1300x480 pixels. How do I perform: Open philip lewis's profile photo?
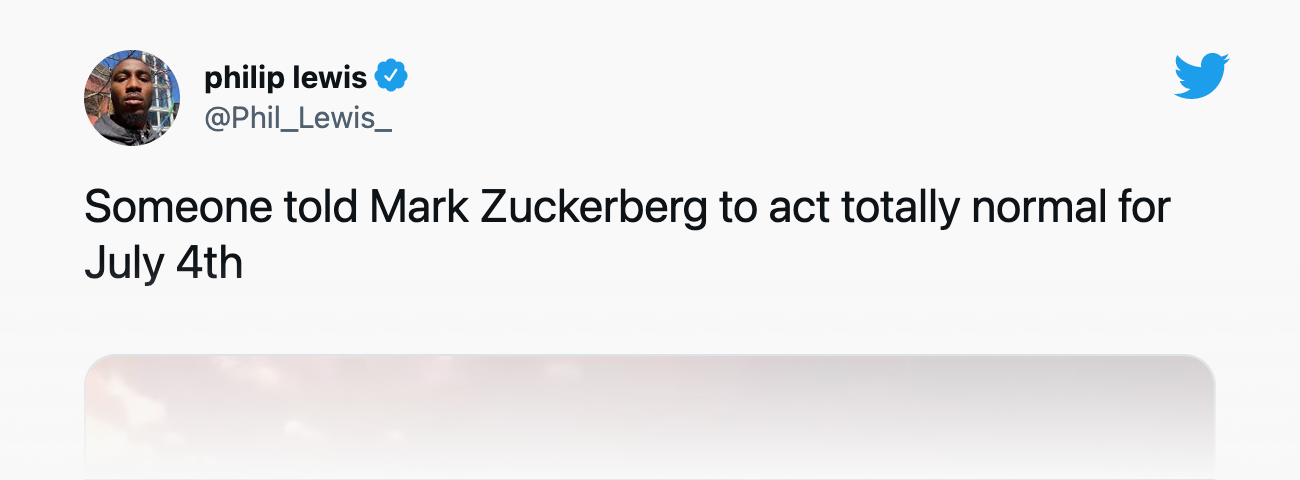[x=132, y=98]
